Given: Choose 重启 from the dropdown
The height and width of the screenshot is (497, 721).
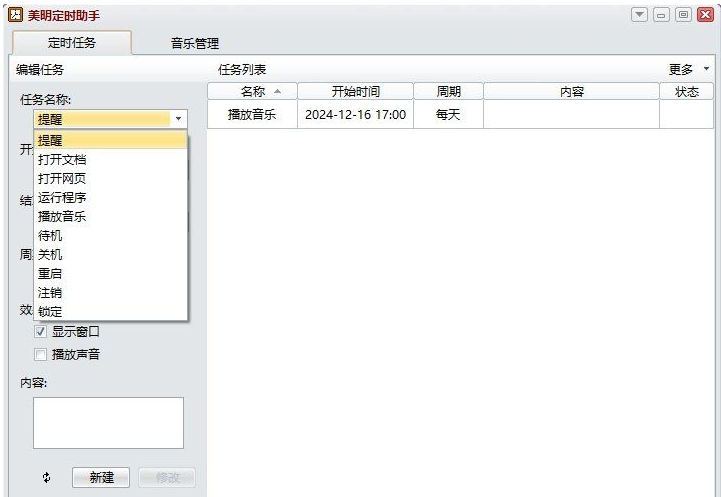Looking at the screenshot, I should pyautogui.click(x=110, y=274).
